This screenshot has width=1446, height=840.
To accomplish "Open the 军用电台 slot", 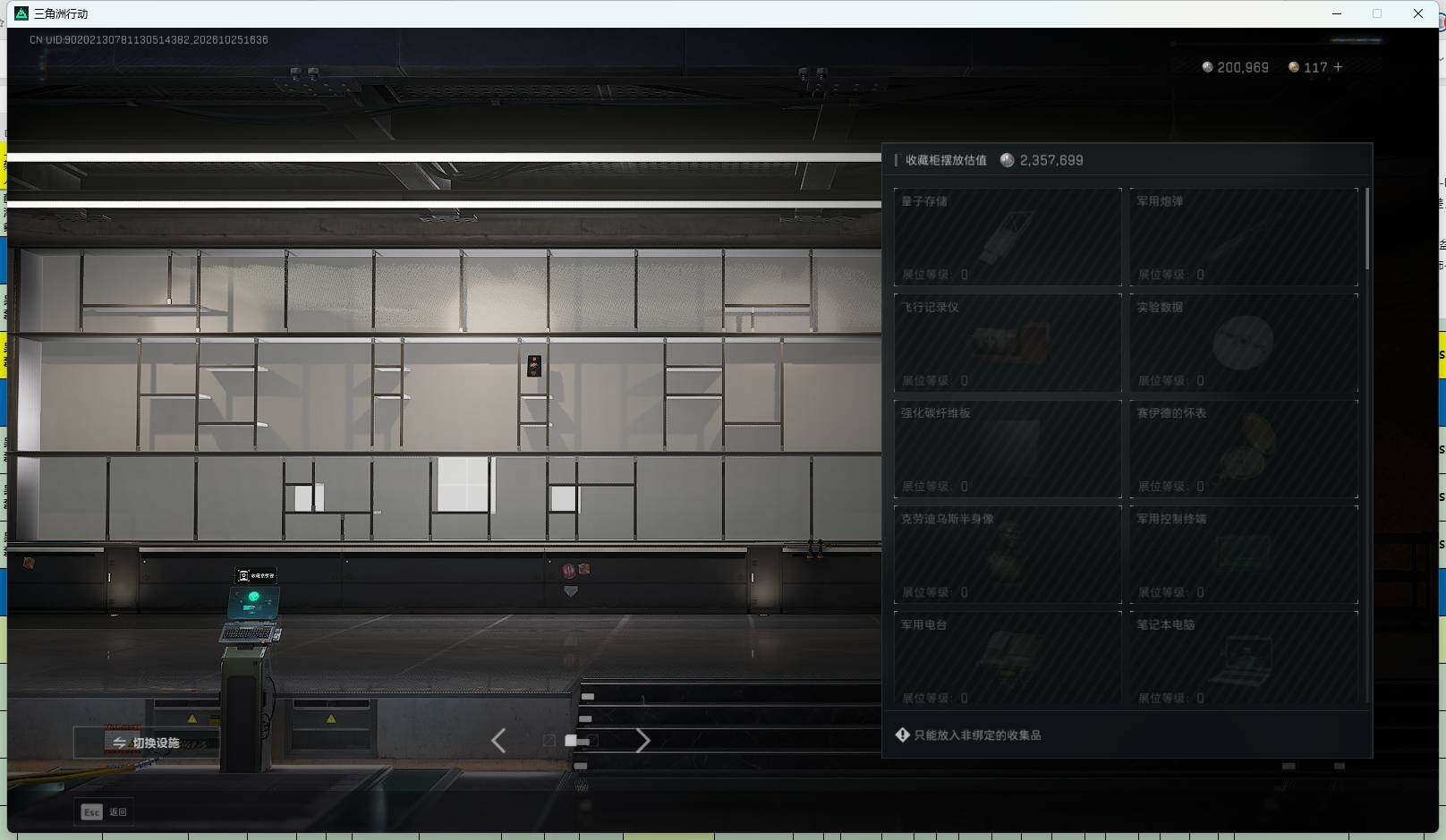I will coord(1008,659).
